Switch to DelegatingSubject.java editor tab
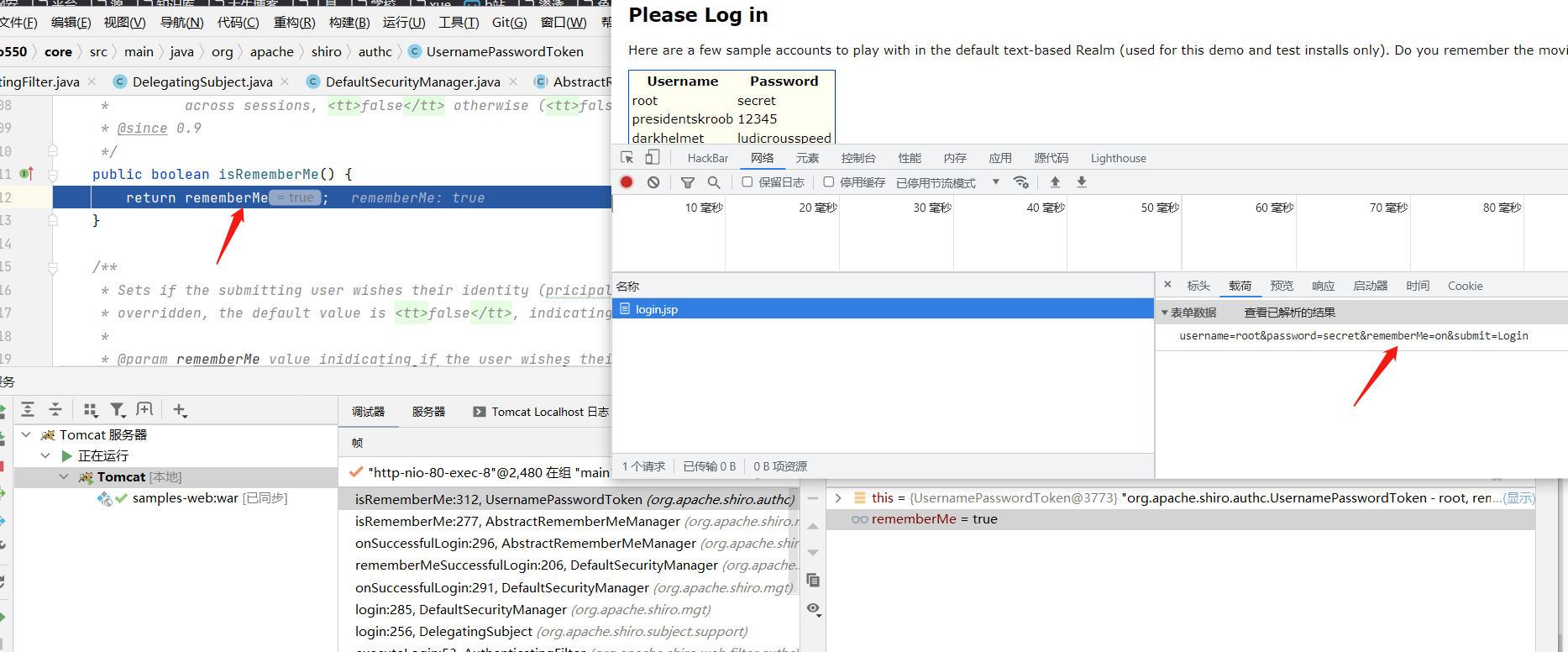Image resolution: width=1568 pixels, height=652 pixels. [202, 81]
